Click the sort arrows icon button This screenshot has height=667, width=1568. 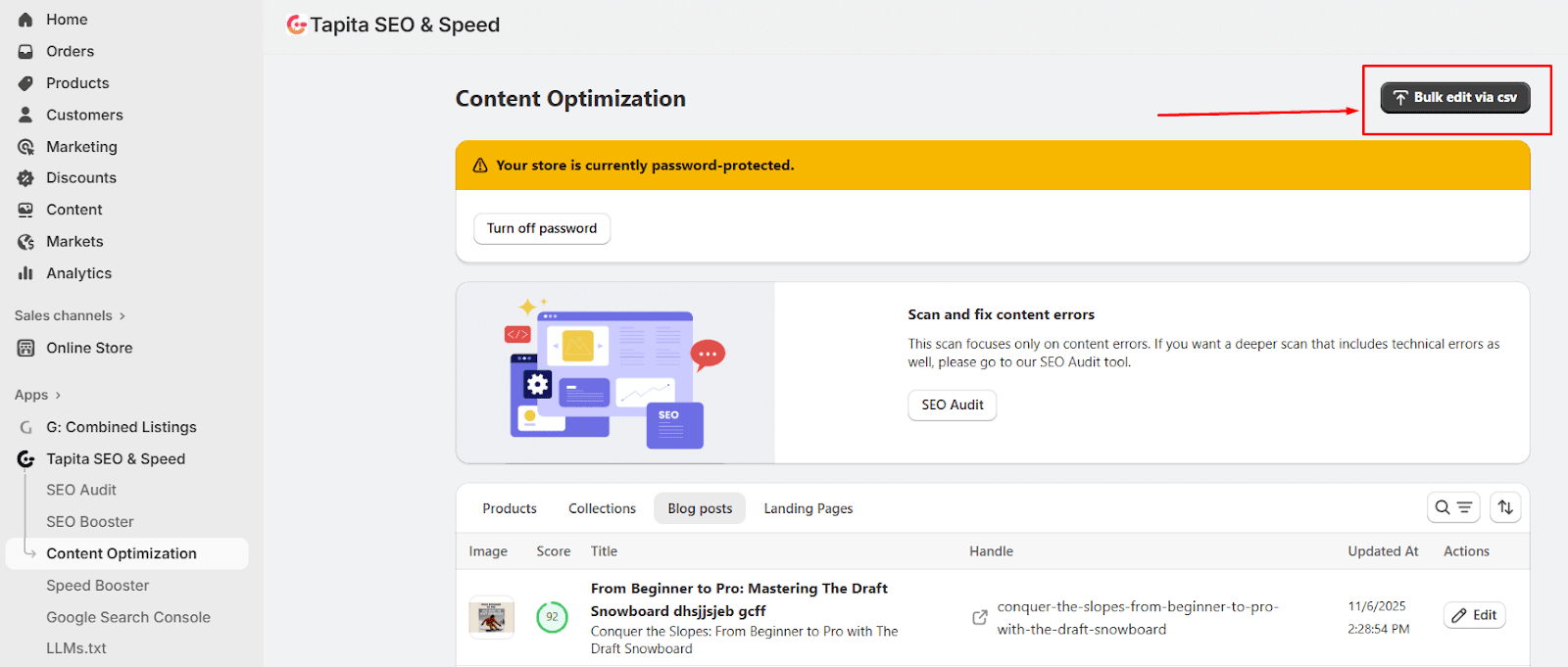click(x=1505, y=507)
